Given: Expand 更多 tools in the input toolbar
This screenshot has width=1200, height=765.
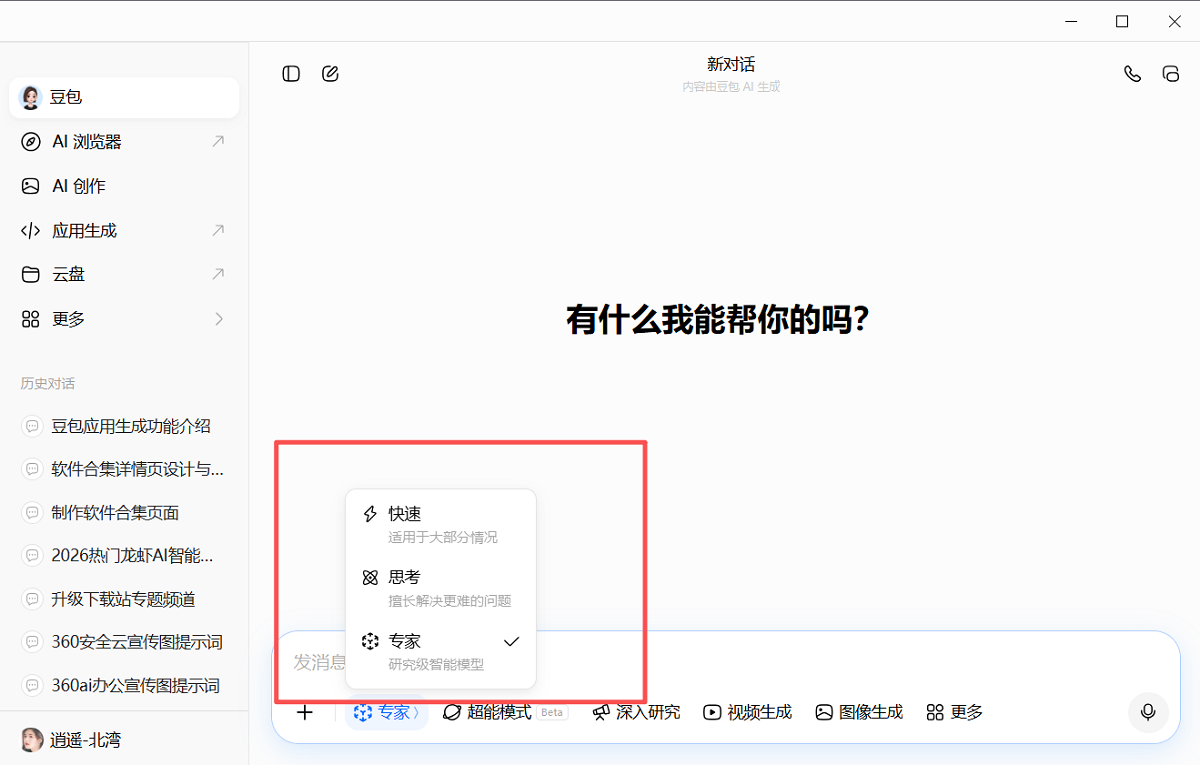Looking at the screenshot, I should pos(955,712).
